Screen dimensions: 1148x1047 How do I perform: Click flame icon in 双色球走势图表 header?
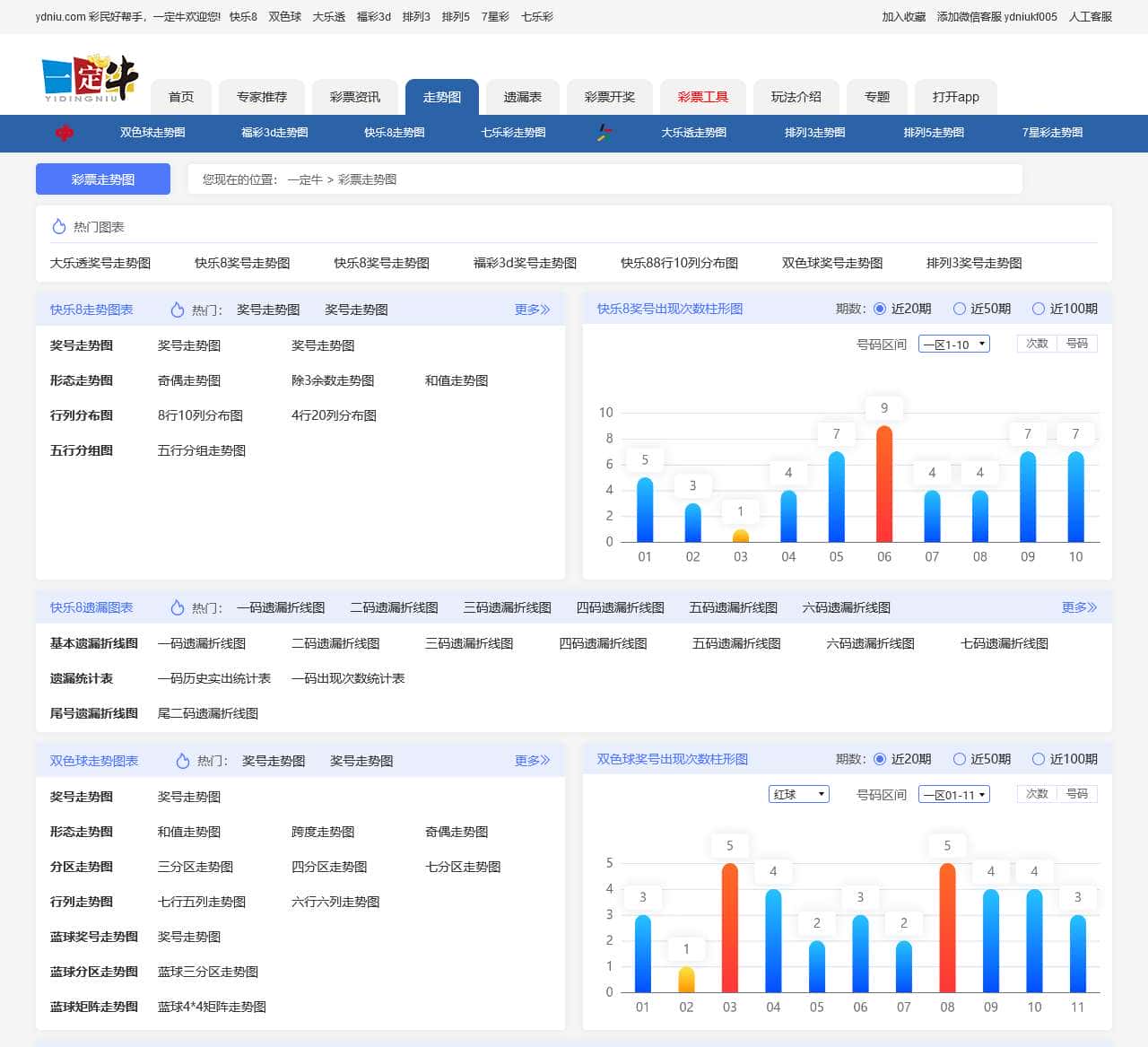[x=183, y=761]
